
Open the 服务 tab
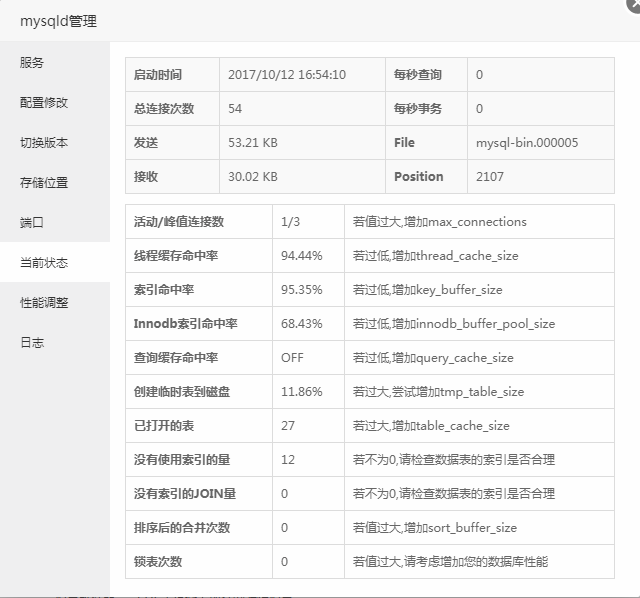click(55, 62)
